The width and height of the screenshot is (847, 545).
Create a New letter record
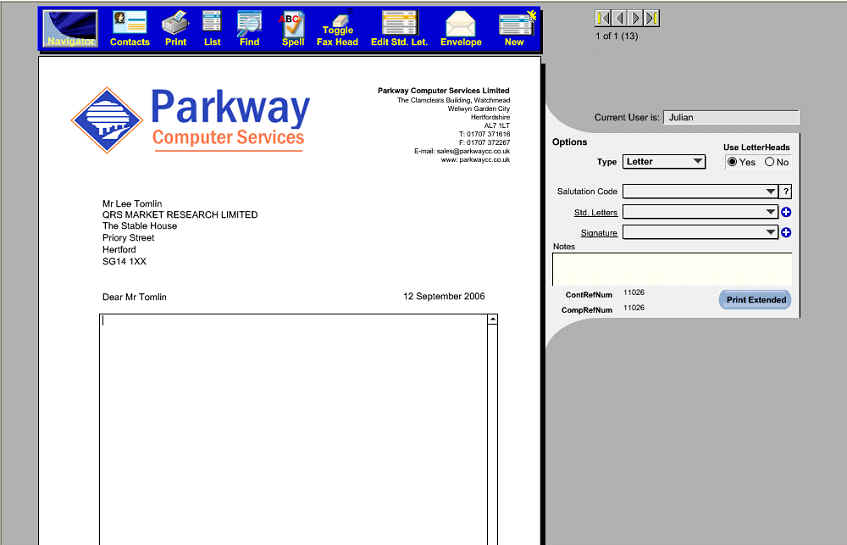coord(516,29)
